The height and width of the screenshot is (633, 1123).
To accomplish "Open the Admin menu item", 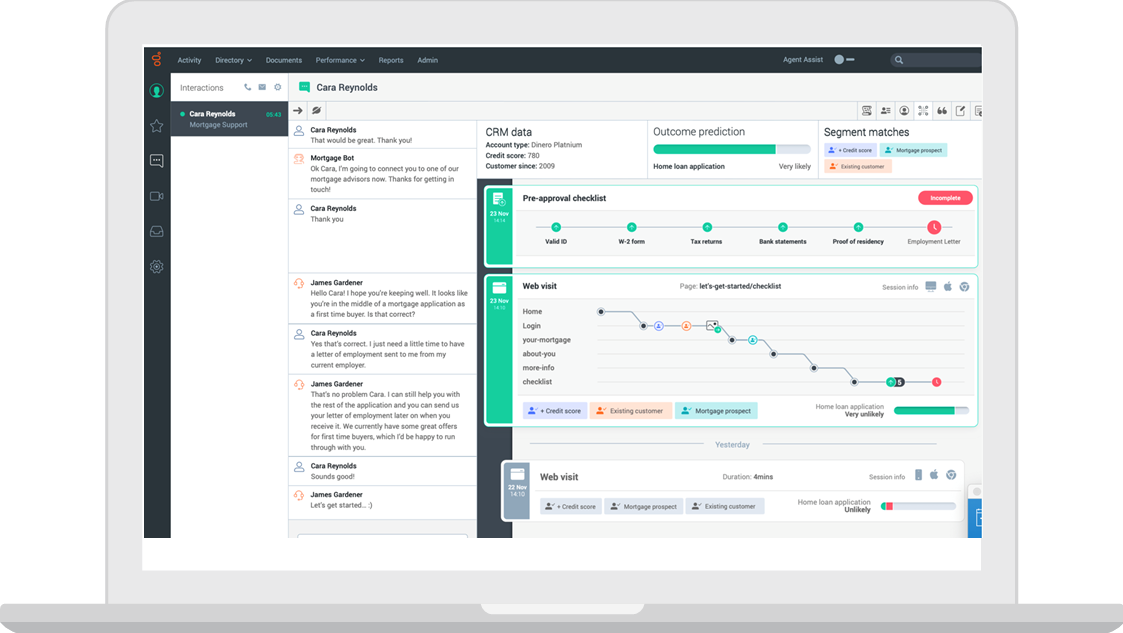I will coord(428,60).
